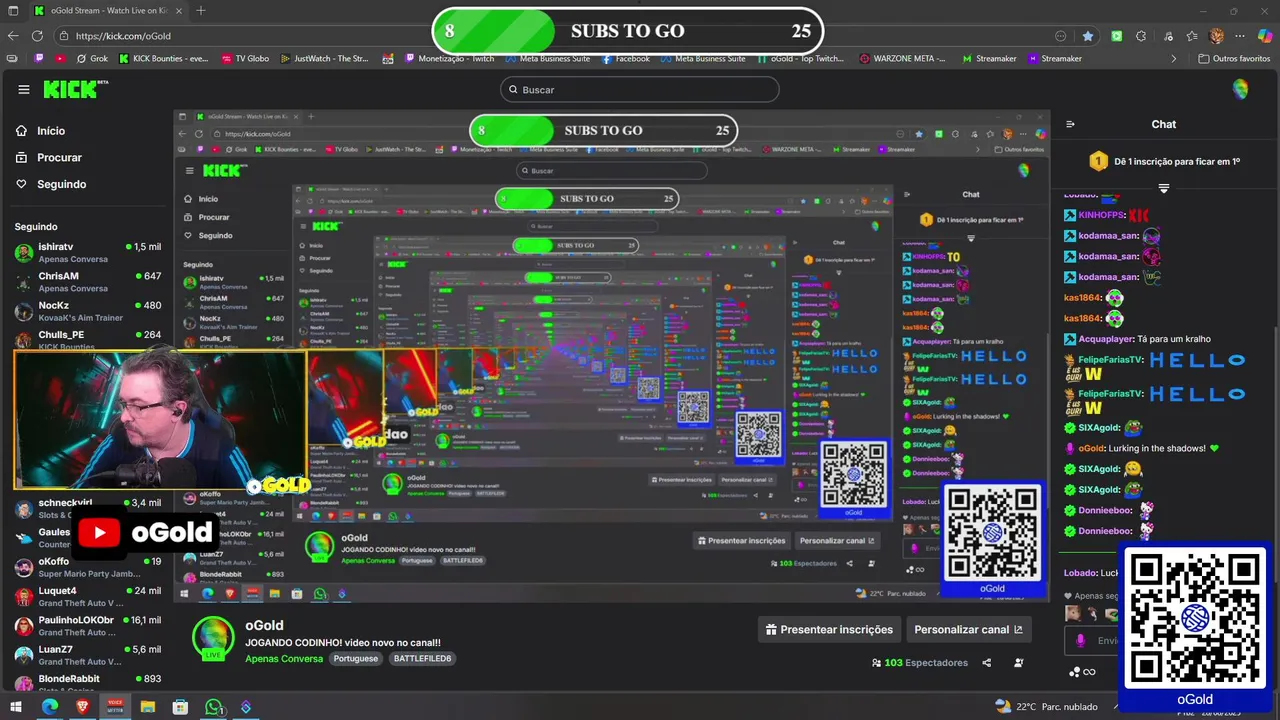Reload the page
Screen dimensions: 1280x720
click(x=37, y=35)
